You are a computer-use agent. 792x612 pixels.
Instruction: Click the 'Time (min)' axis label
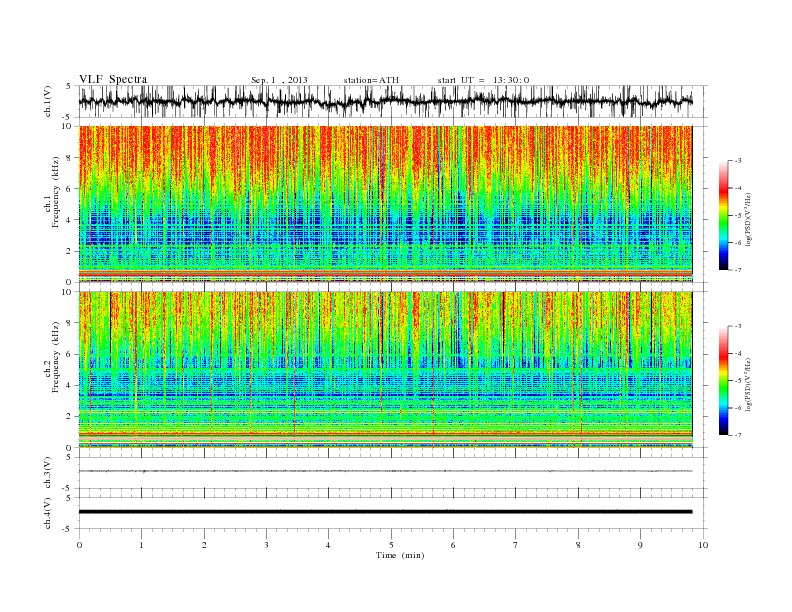point(400,555)
